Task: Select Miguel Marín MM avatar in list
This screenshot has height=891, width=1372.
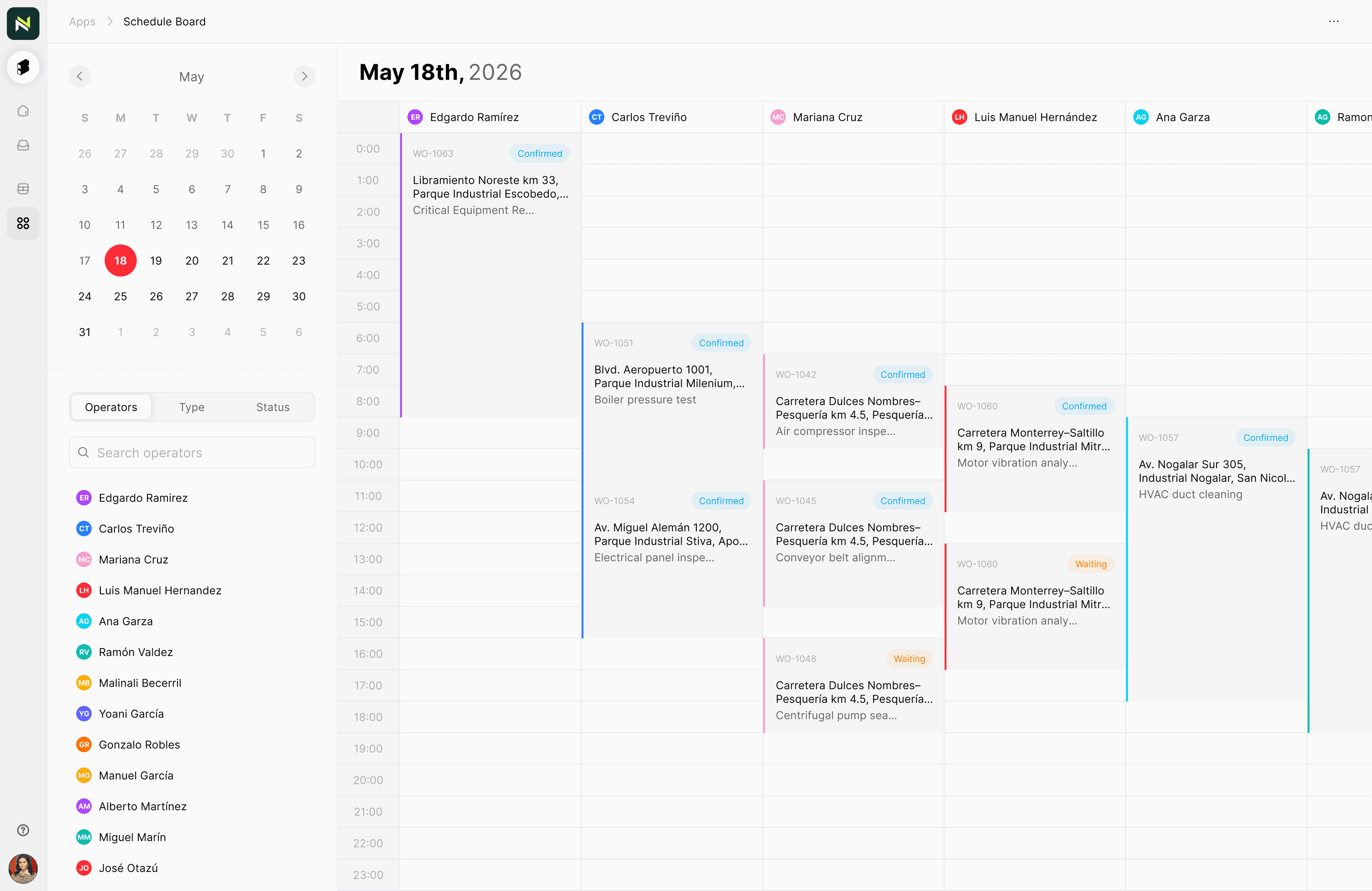Action: click(84, 837)
